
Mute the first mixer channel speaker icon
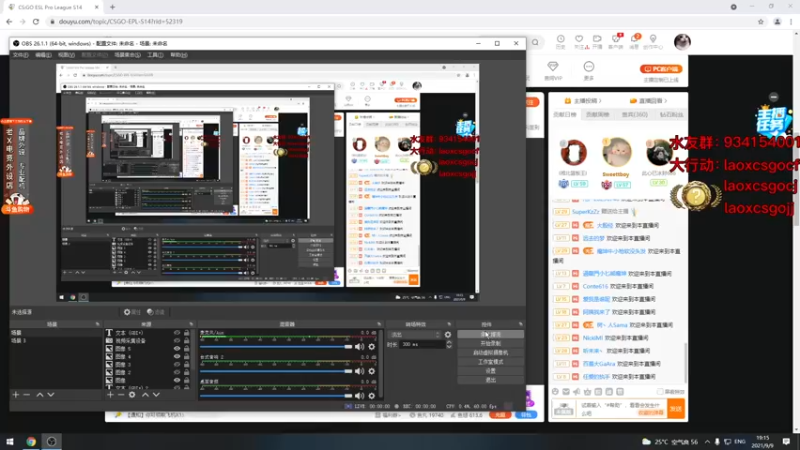(360, 347)
